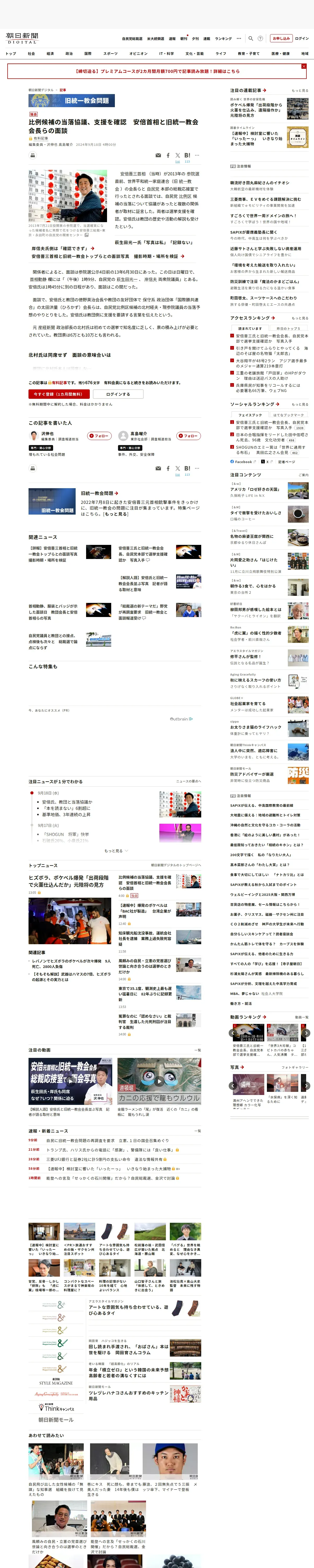The image size is (314, 1568).
Task: Open フォトギャラリー link beside 写真
Action: [295, 1067]
